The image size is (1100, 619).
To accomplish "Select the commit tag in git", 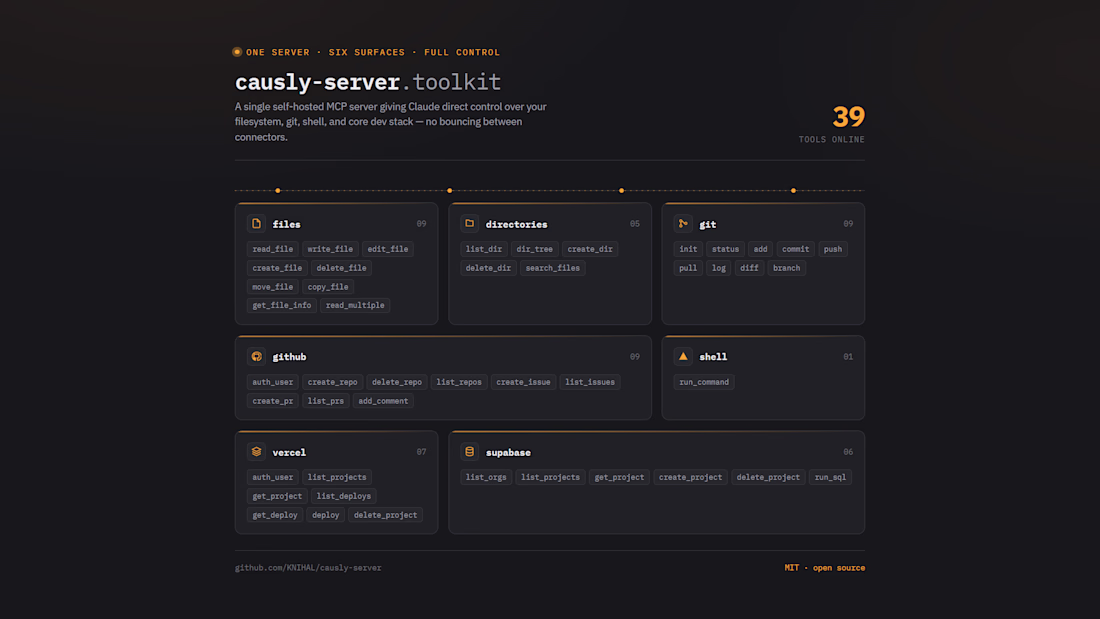I will click(x=795, y=249).
